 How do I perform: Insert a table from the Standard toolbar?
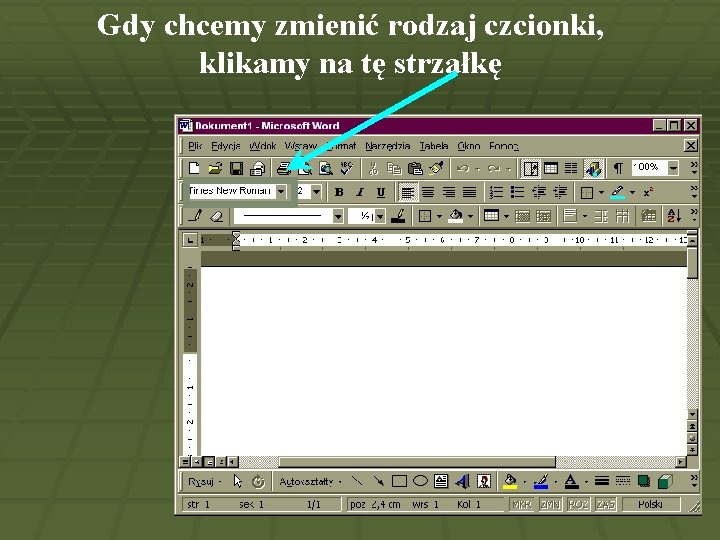551,169
